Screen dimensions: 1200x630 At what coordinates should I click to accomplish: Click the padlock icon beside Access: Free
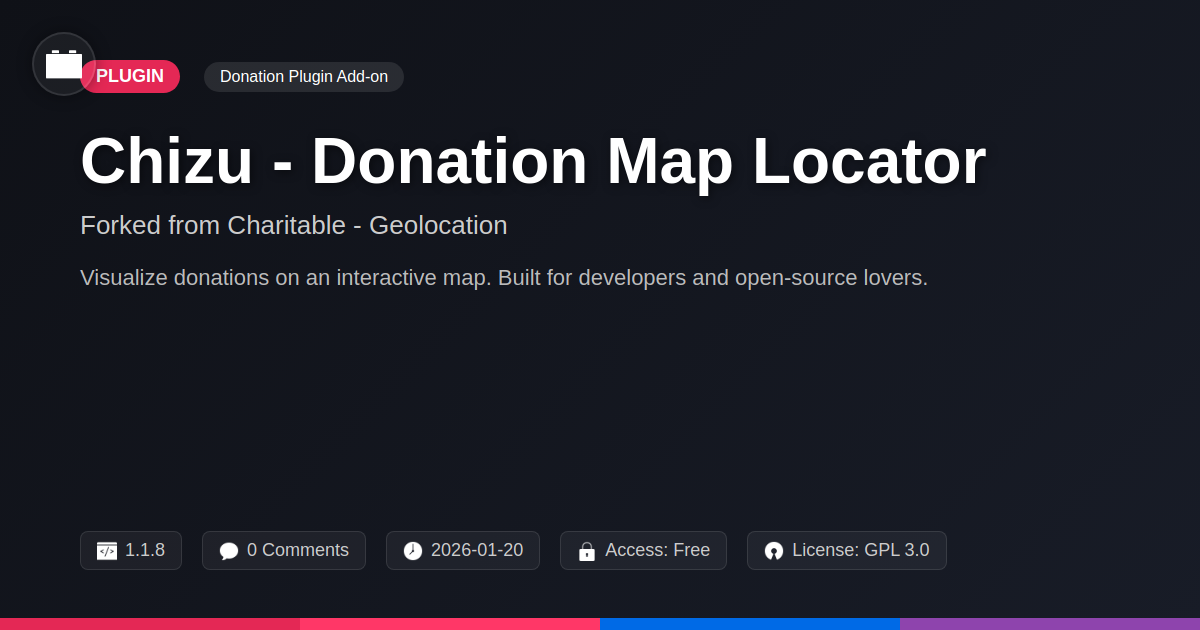pyautogui.click(x=587, y=551)
